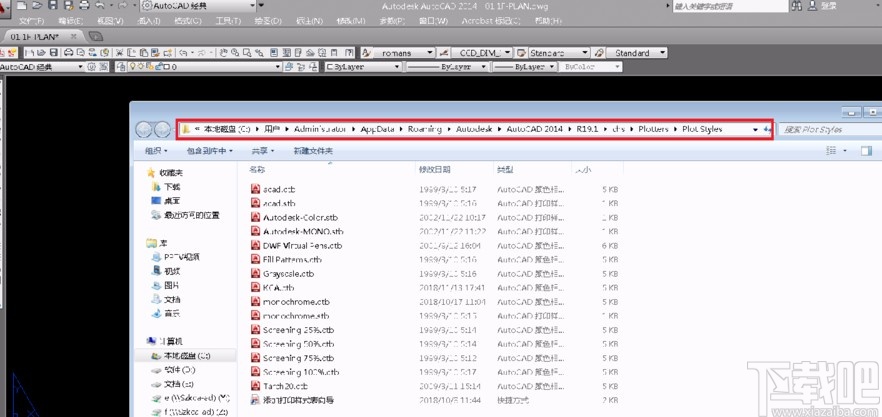Viewport: 882px width, 417px height.
Task: Click 包含到库中 in Explorer toolbar
Action: coord(210,151)
